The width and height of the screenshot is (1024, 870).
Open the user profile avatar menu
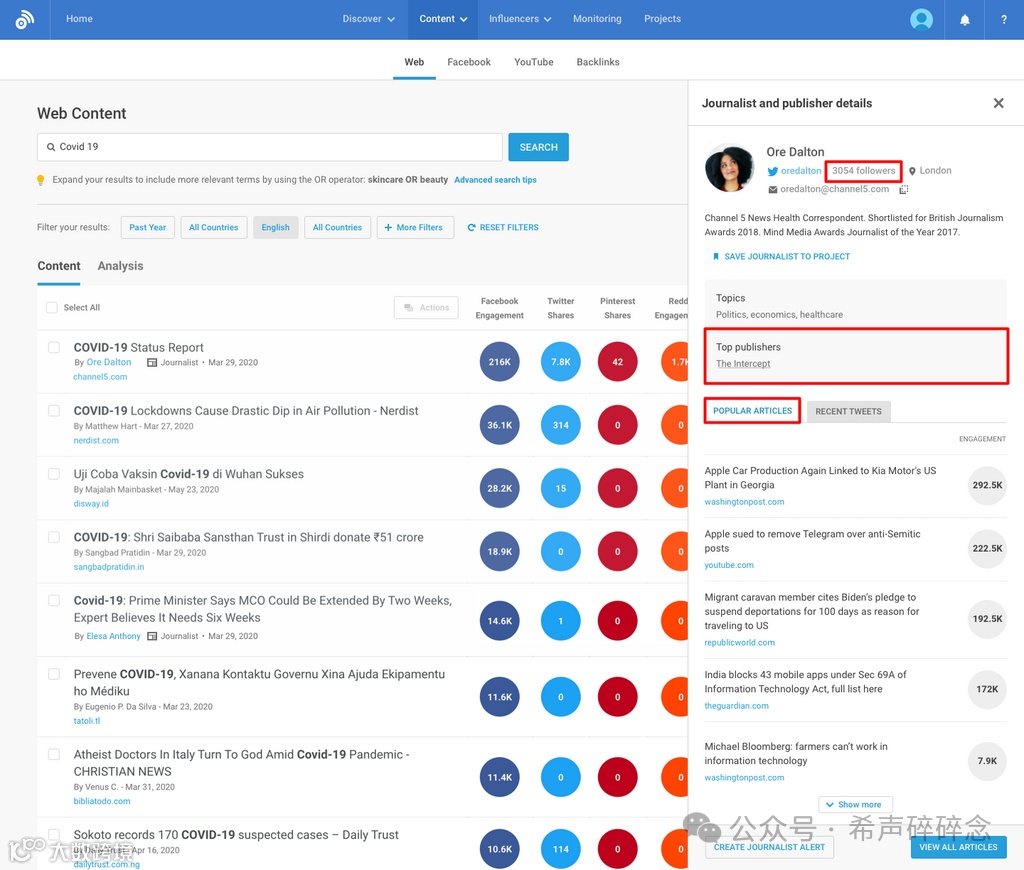pyautogui.click(x=921, y=20)
